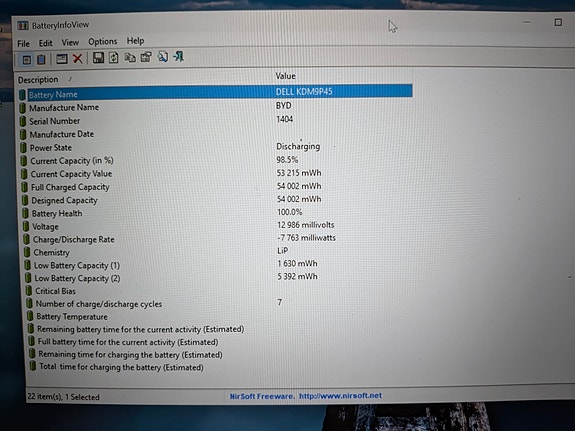Open the Properties toolbar icon

[146, 57]
